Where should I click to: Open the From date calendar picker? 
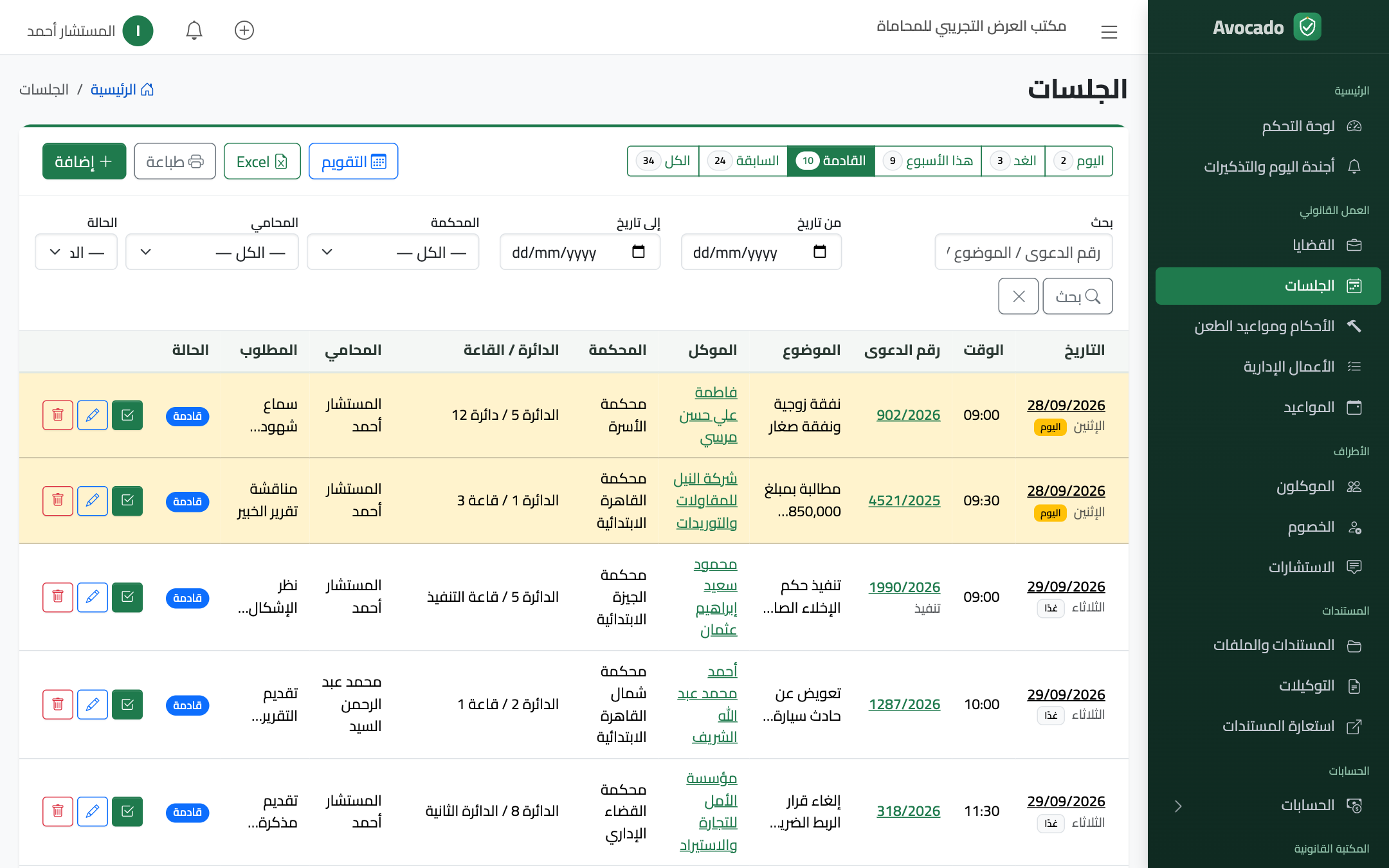tap(820, 251)
